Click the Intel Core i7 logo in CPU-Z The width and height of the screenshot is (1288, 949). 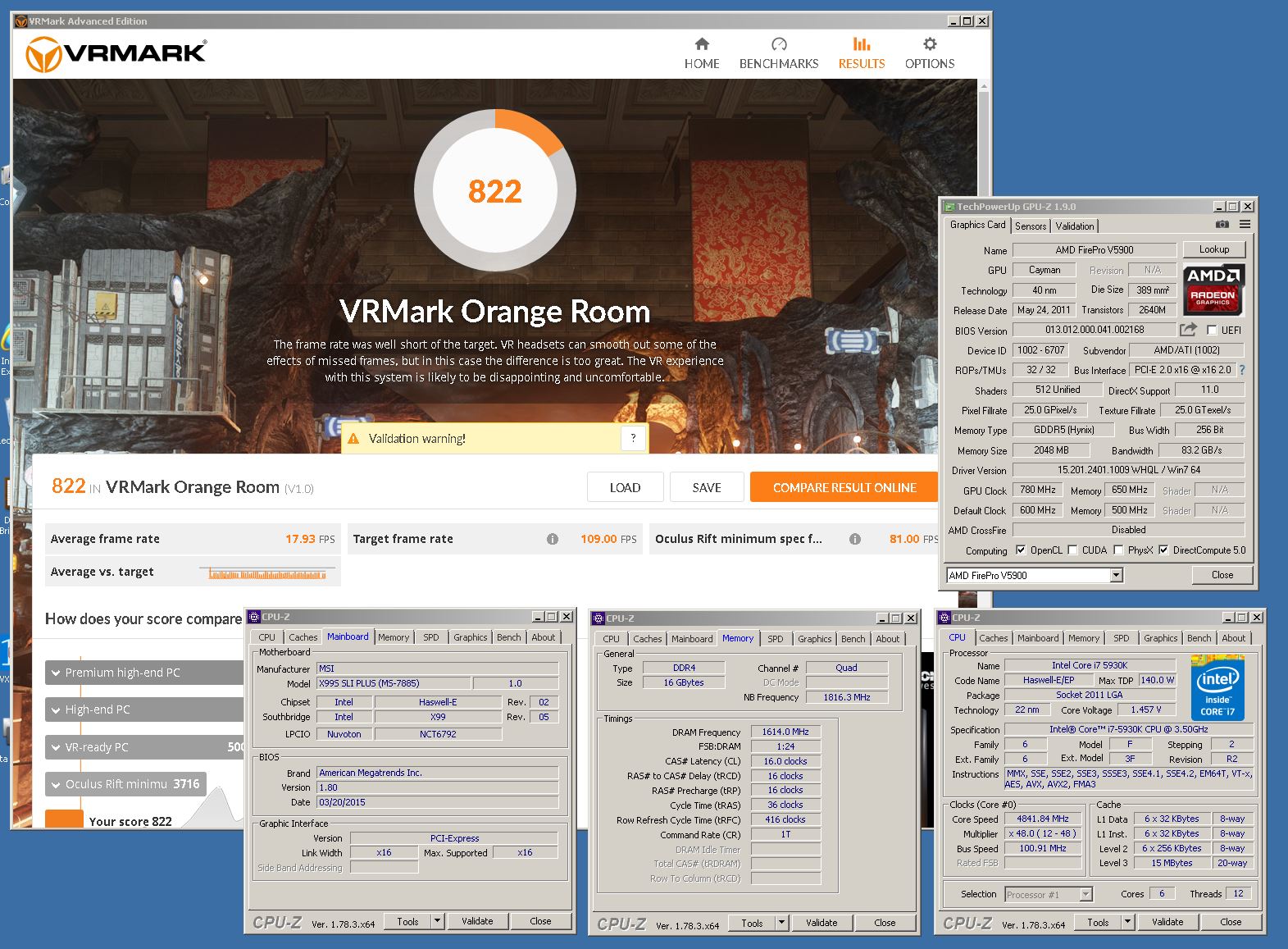(1217, 687)
